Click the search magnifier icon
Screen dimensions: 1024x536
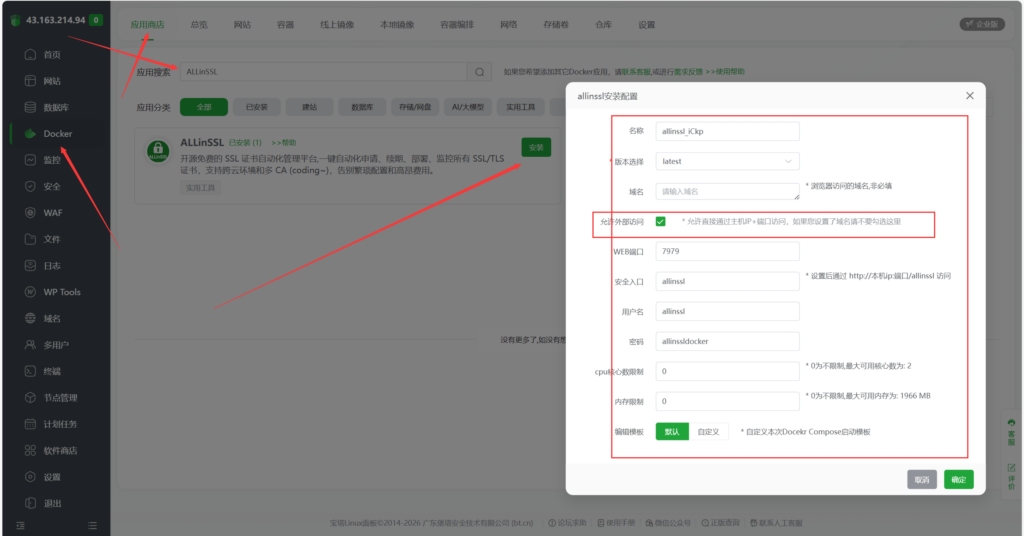479,72
